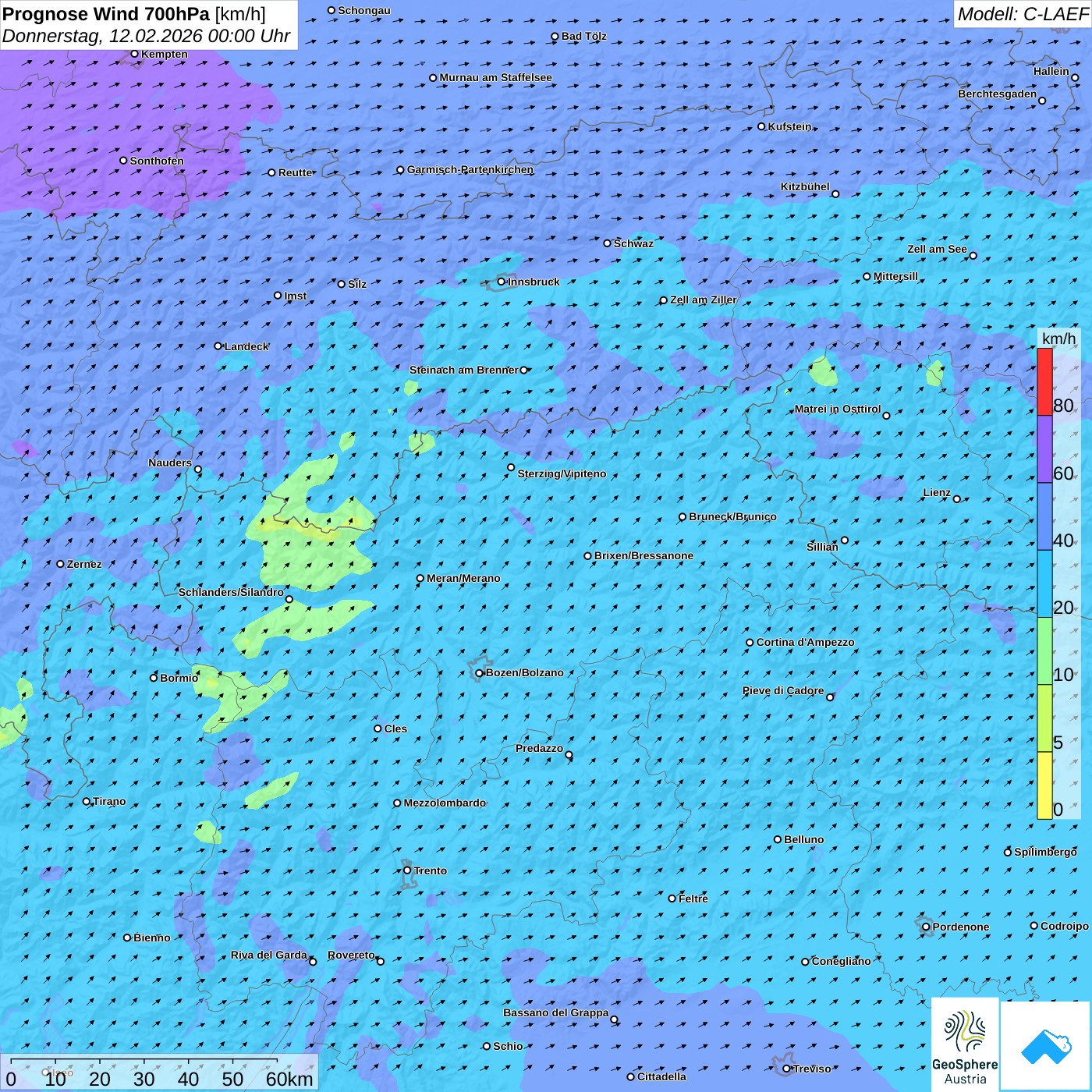Click the Feltre location dot
This screenshot has height=1092, width=1092.
tap(672, 899)
